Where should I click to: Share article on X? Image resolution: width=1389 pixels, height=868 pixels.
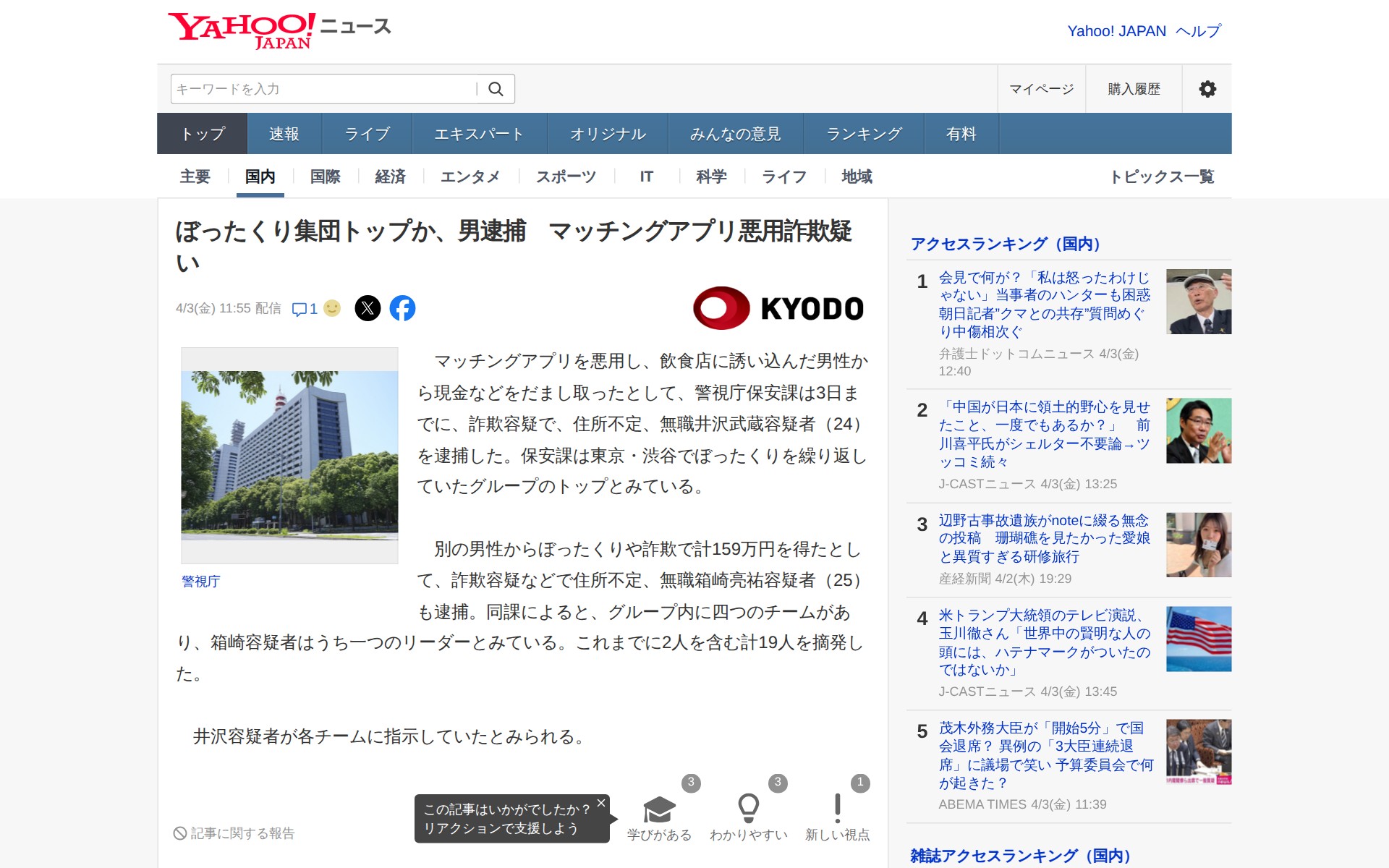pyautogui.click(x=368, y=309)
